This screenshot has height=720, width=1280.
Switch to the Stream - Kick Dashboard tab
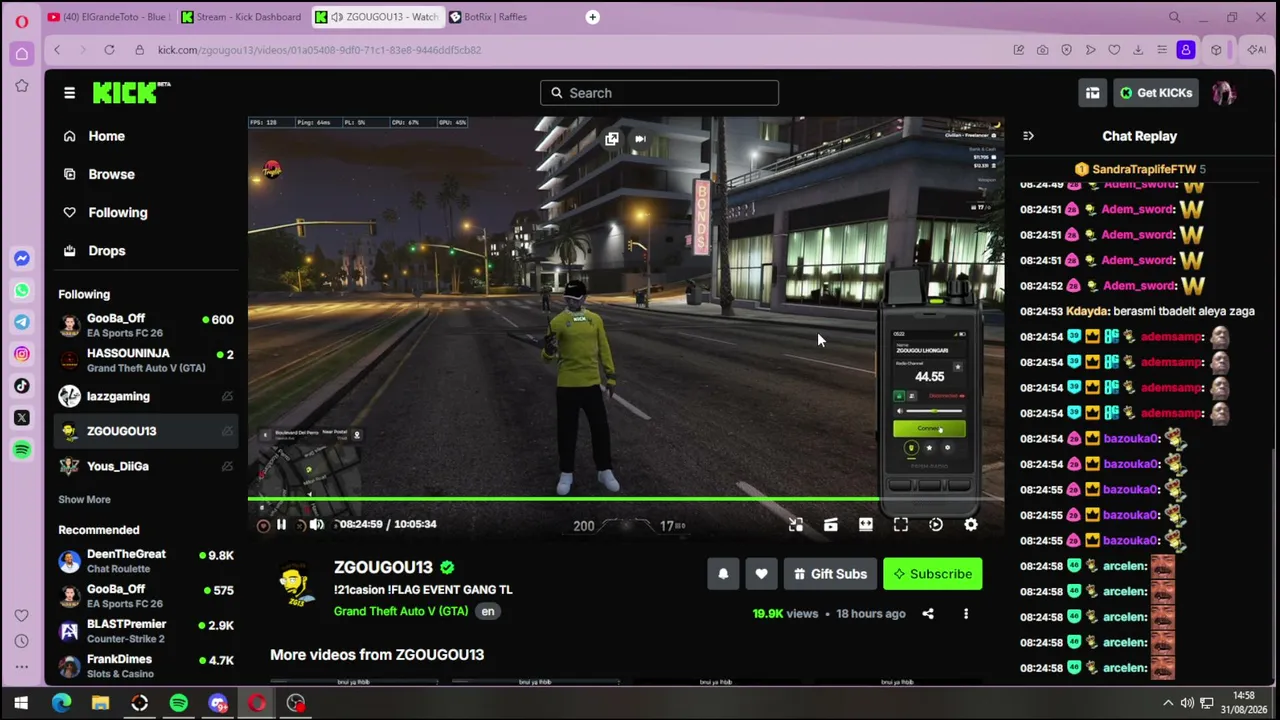point(242,17)
